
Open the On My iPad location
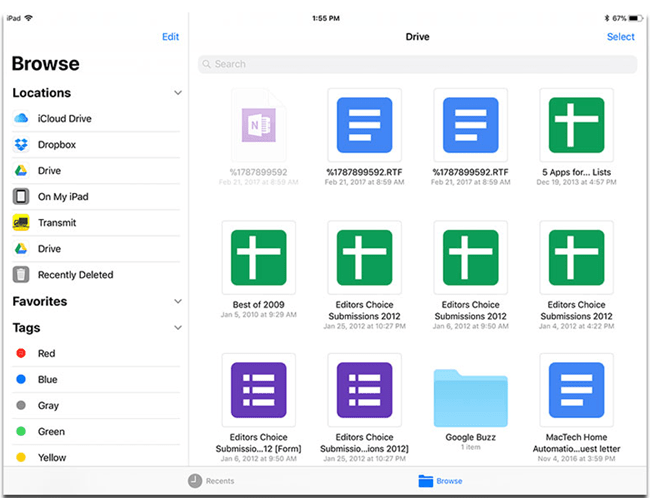point(63,197)
